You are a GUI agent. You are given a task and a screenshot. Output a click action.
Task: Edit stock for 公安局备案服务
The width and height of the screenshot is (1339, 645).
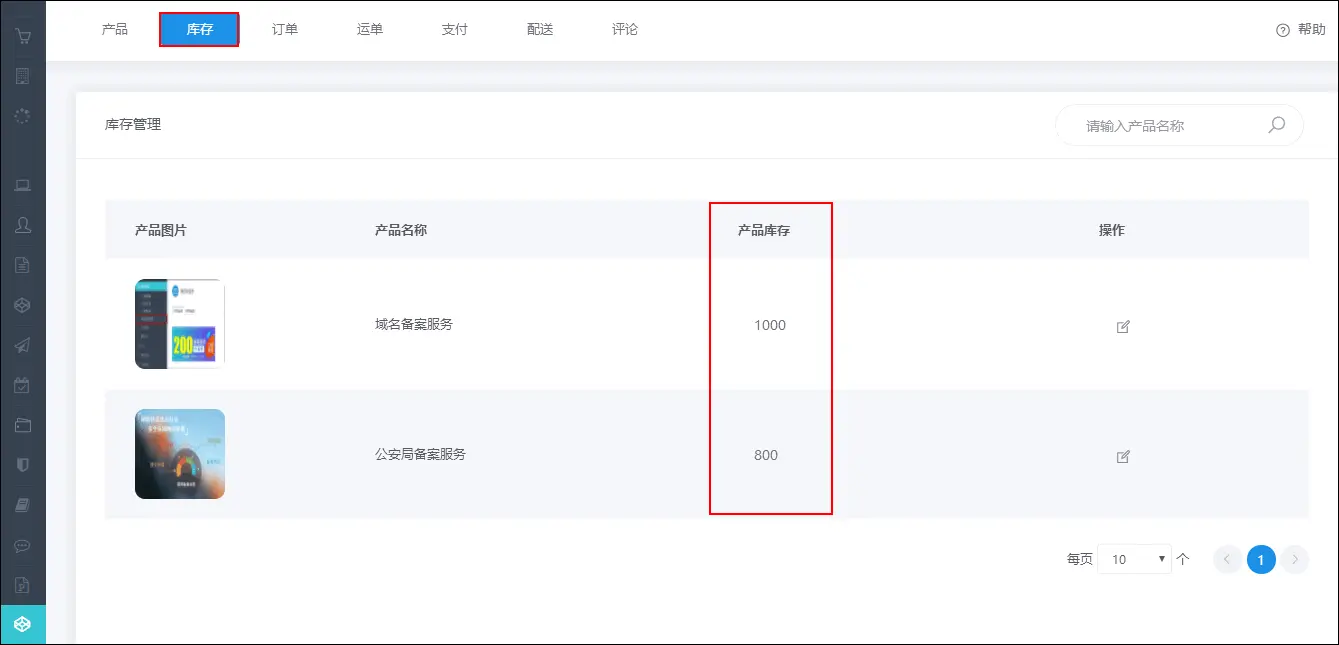1122,456
